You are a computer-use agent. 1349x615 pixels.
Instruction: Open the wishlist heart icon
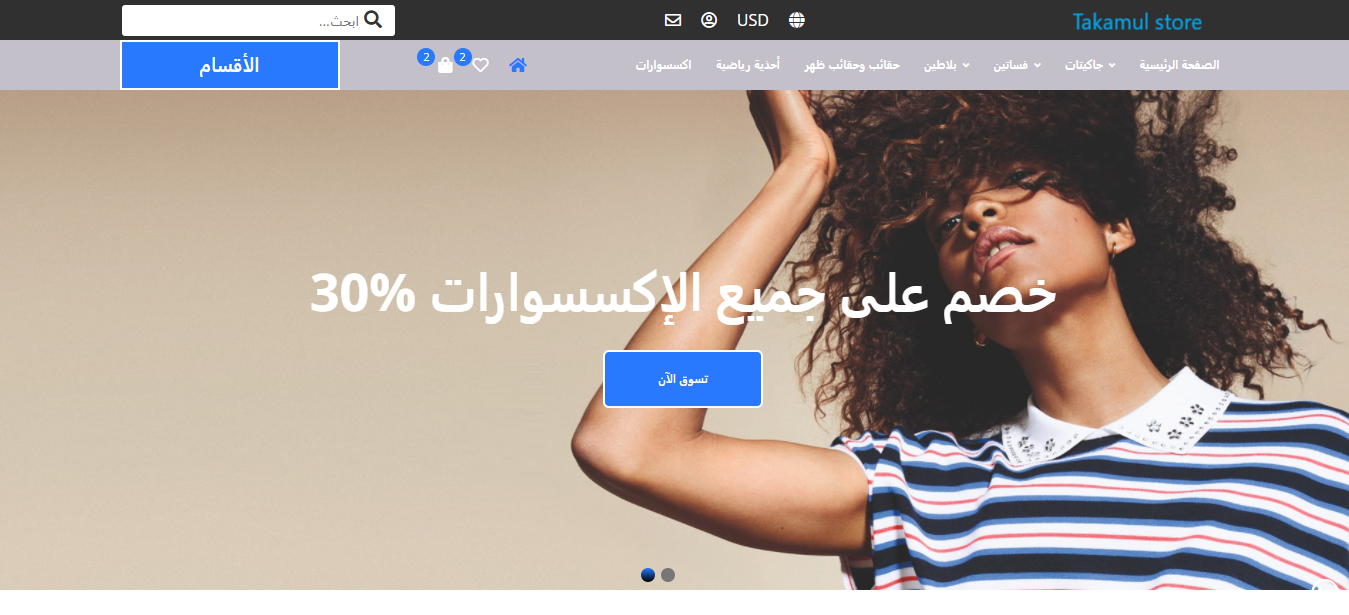(481, 65)
